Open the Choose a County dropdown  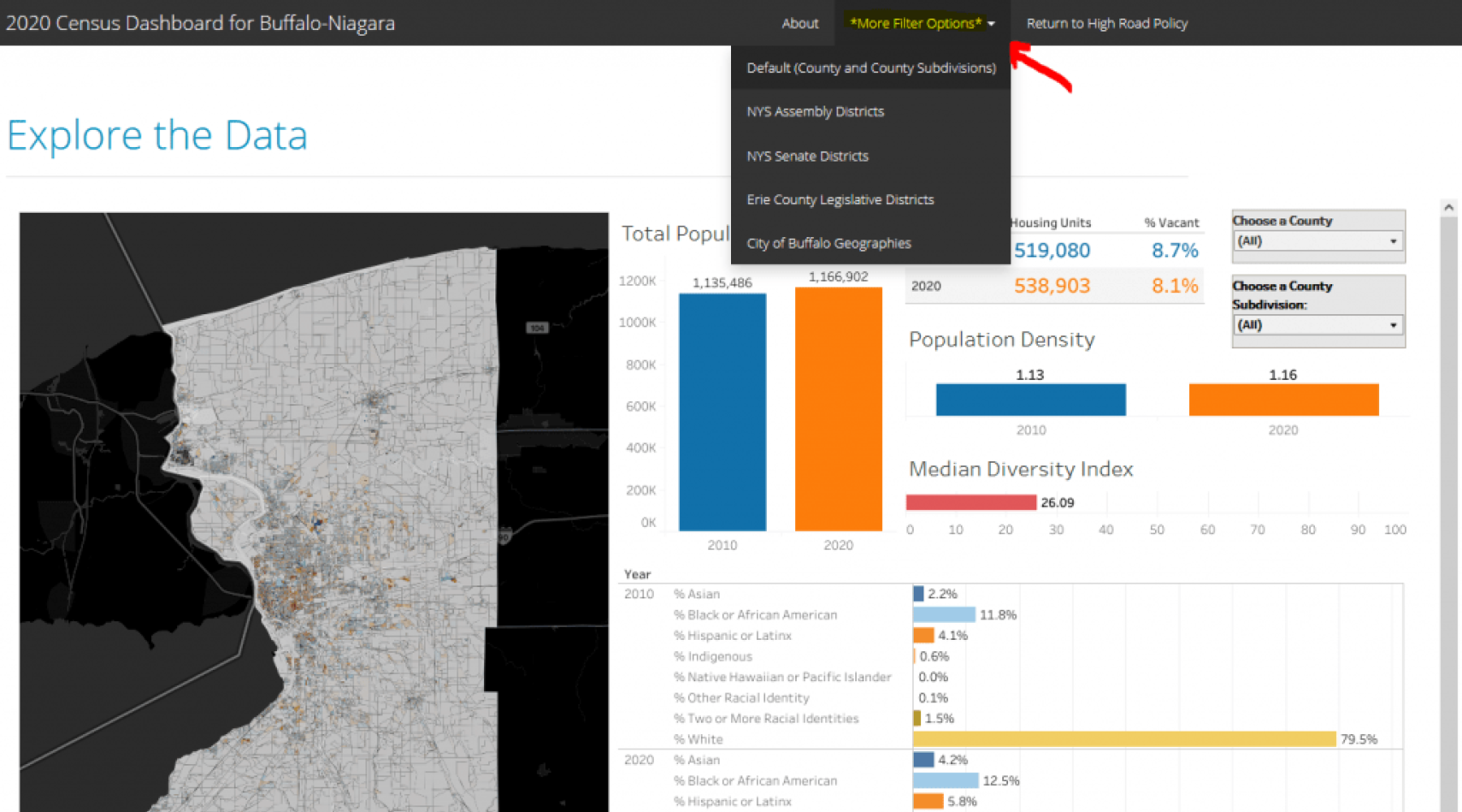[x=1317, y=241]
